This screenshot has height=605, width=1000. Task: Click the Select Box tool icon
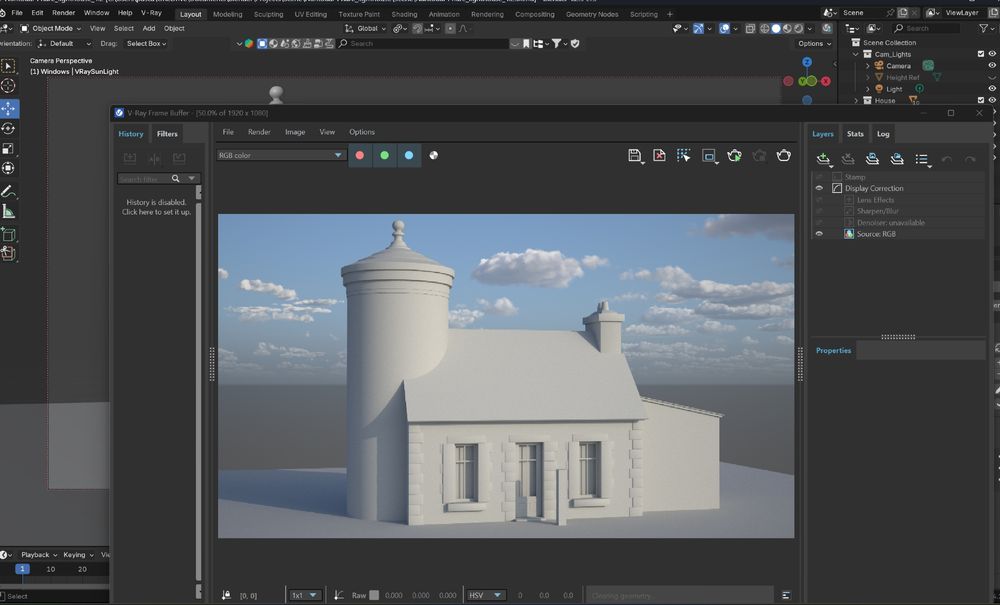(8, 66)
